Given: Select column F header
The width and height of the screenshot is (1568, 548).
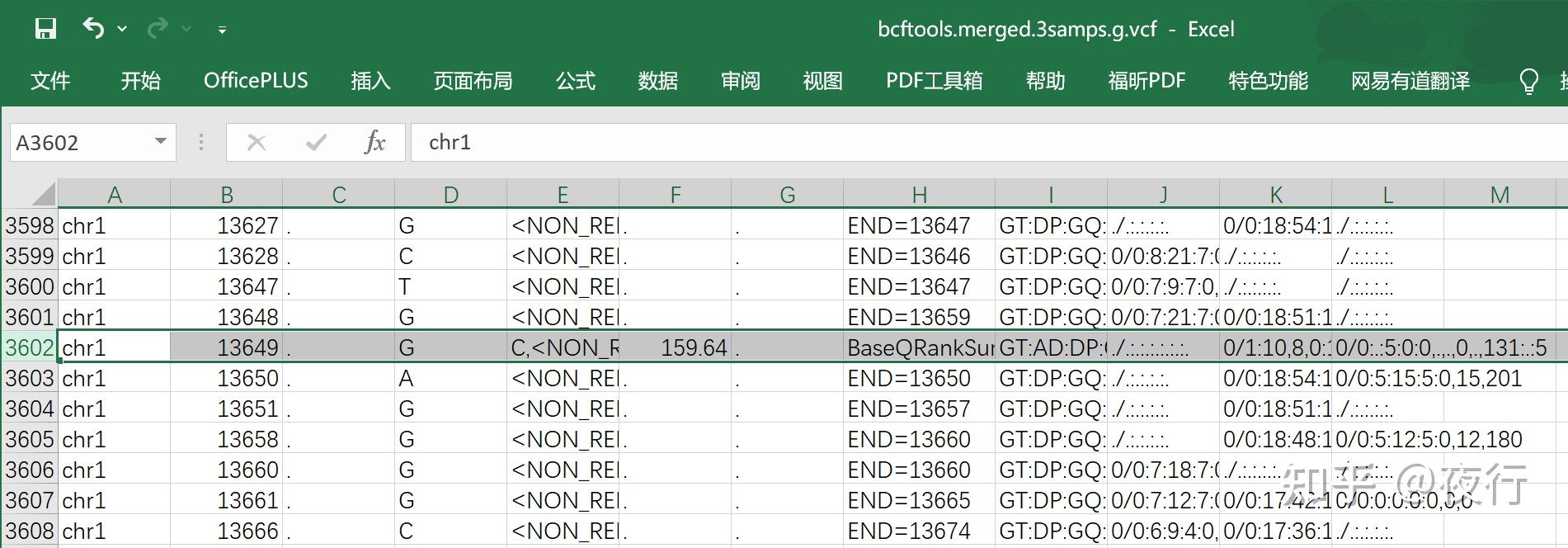Looking at the screenshot, I should tap(675, 195).
